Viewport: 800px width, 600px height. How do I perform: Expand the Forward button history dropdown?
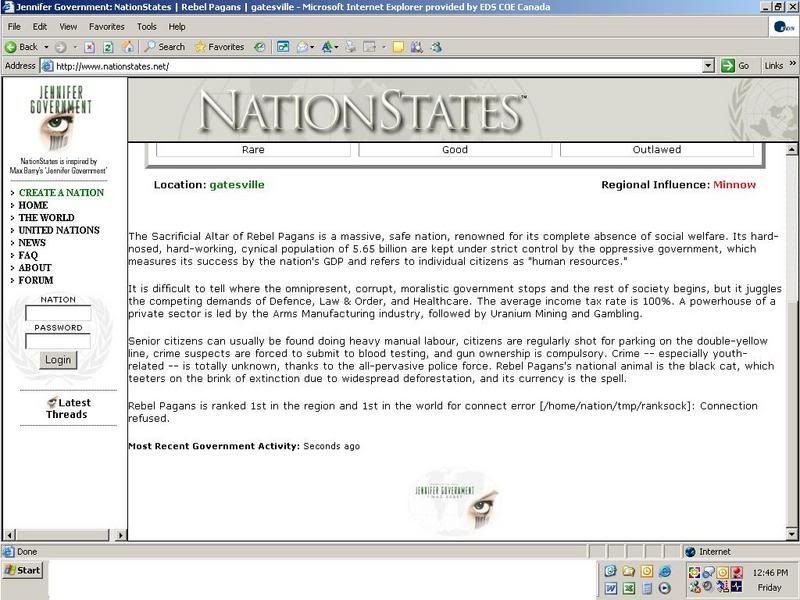[75, 47]
